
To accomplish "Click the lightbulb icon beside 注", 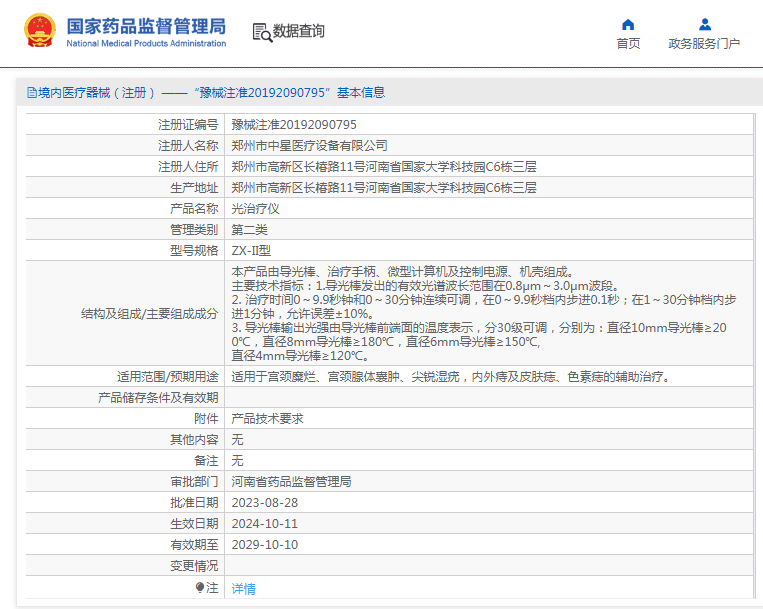I will [200, 588].
